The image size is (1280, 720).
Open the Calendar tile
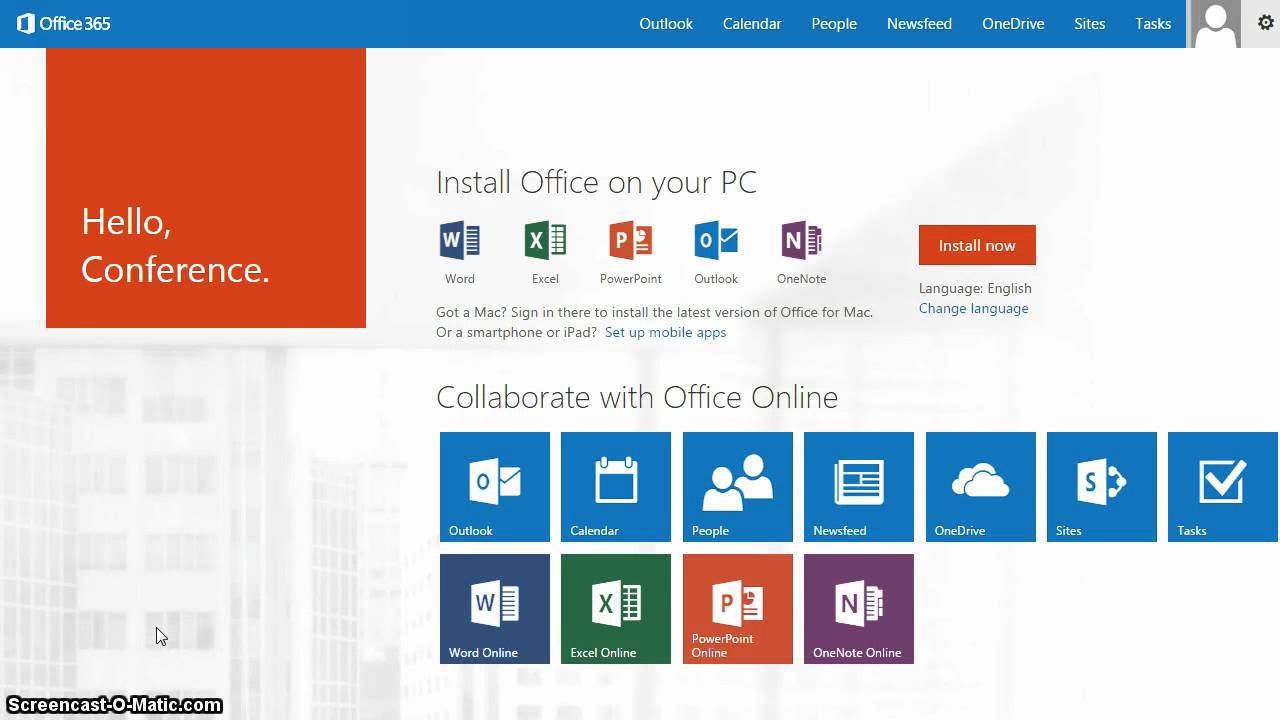616,487
